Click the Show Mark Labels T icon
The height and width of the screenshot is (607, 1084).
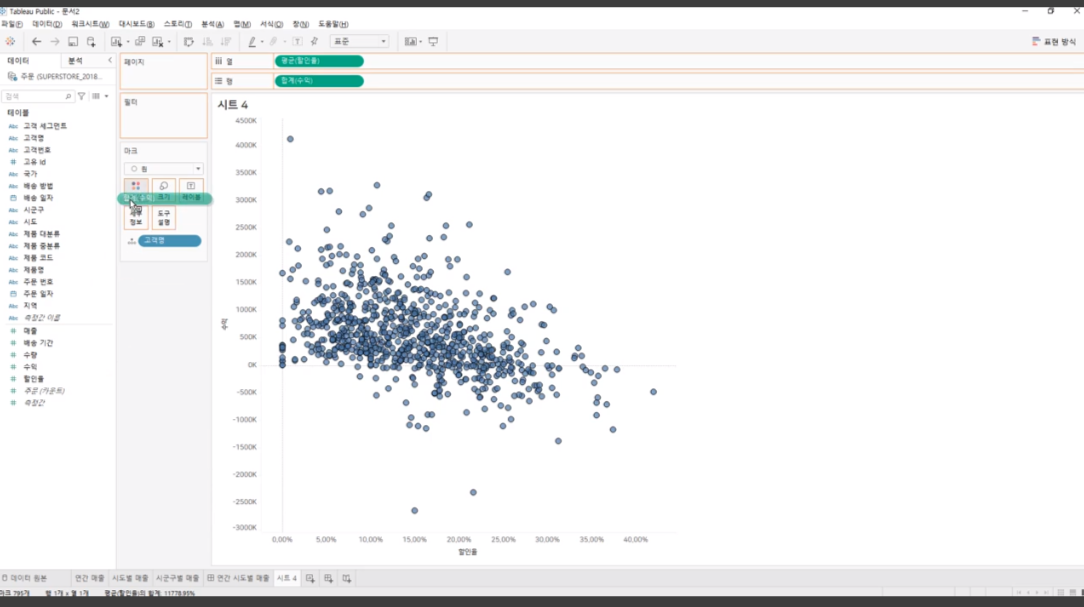297,41
